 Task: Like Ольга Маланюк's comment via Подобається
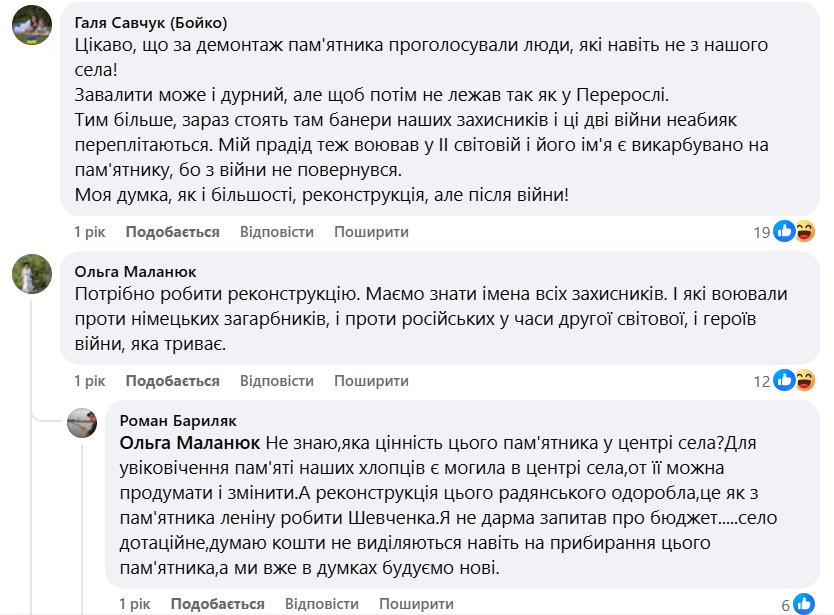(172, 381)
